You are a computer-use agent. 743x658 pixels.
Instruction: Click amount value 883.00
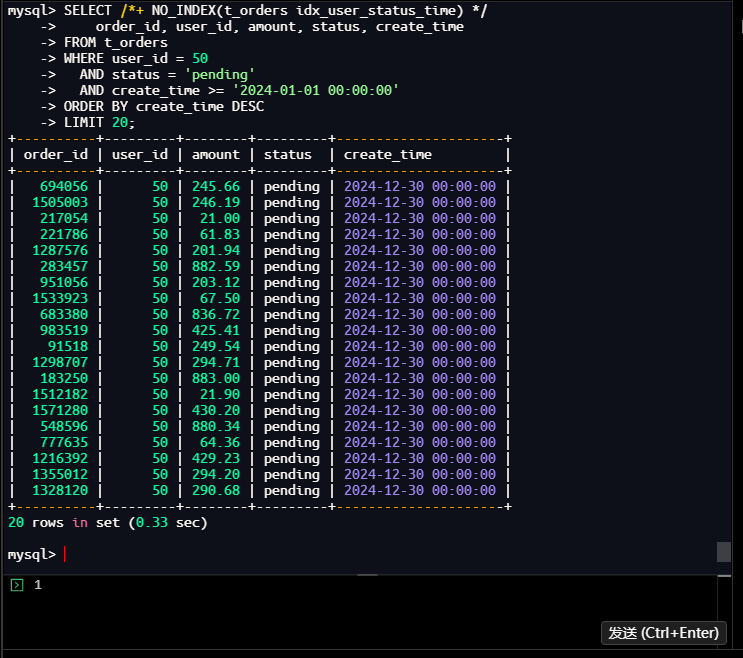pos(216,379)
